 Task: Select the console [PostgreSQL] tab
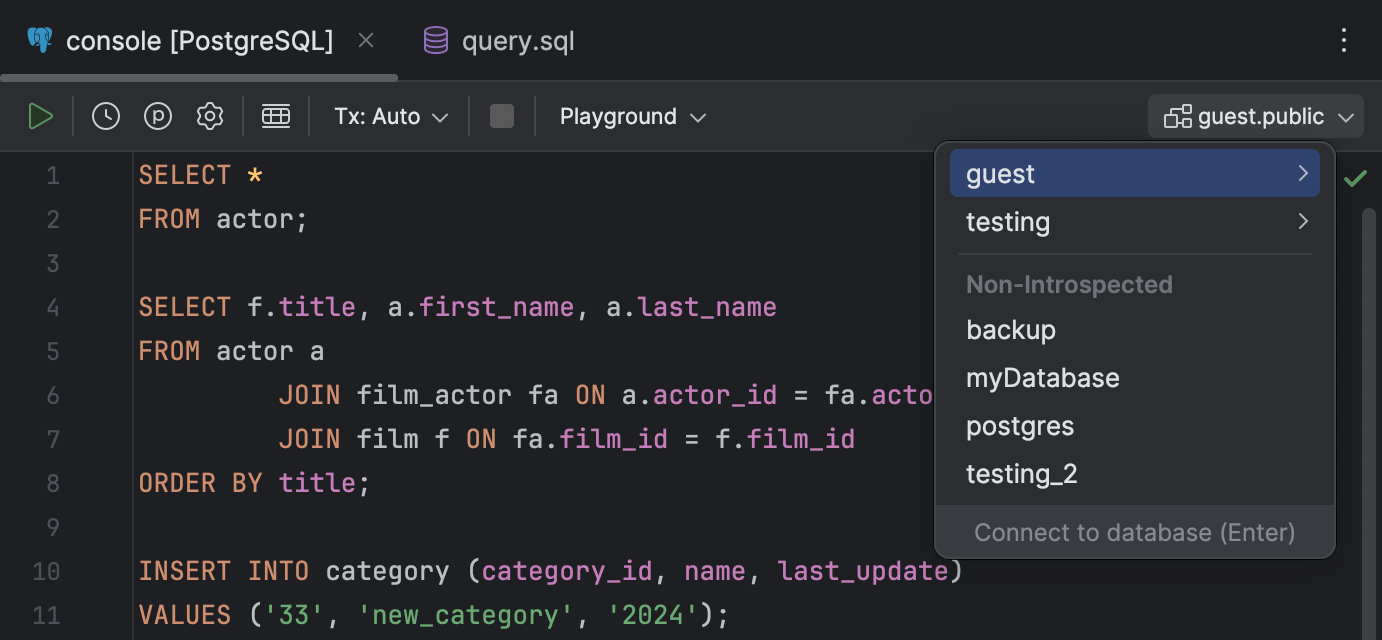pyautogui.click(x=197, y=41)
